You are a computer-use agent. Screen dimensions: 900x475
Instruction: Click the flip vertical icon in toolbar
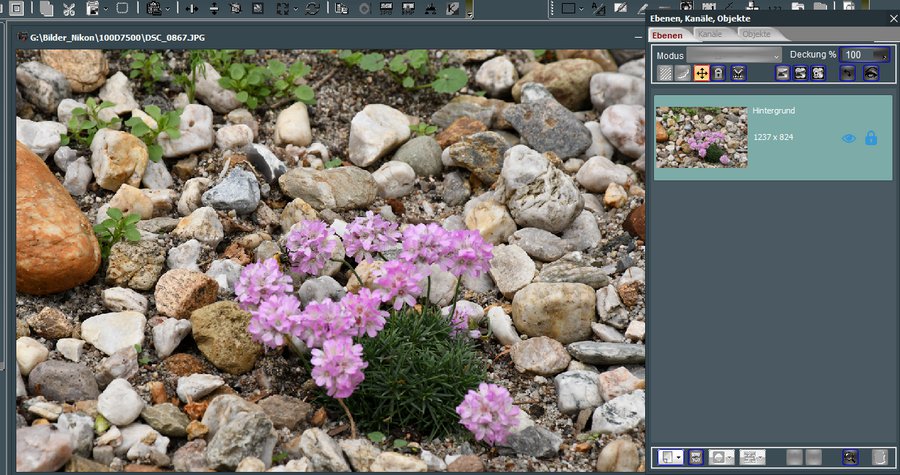pyautogui.click(x=214, y=9)
